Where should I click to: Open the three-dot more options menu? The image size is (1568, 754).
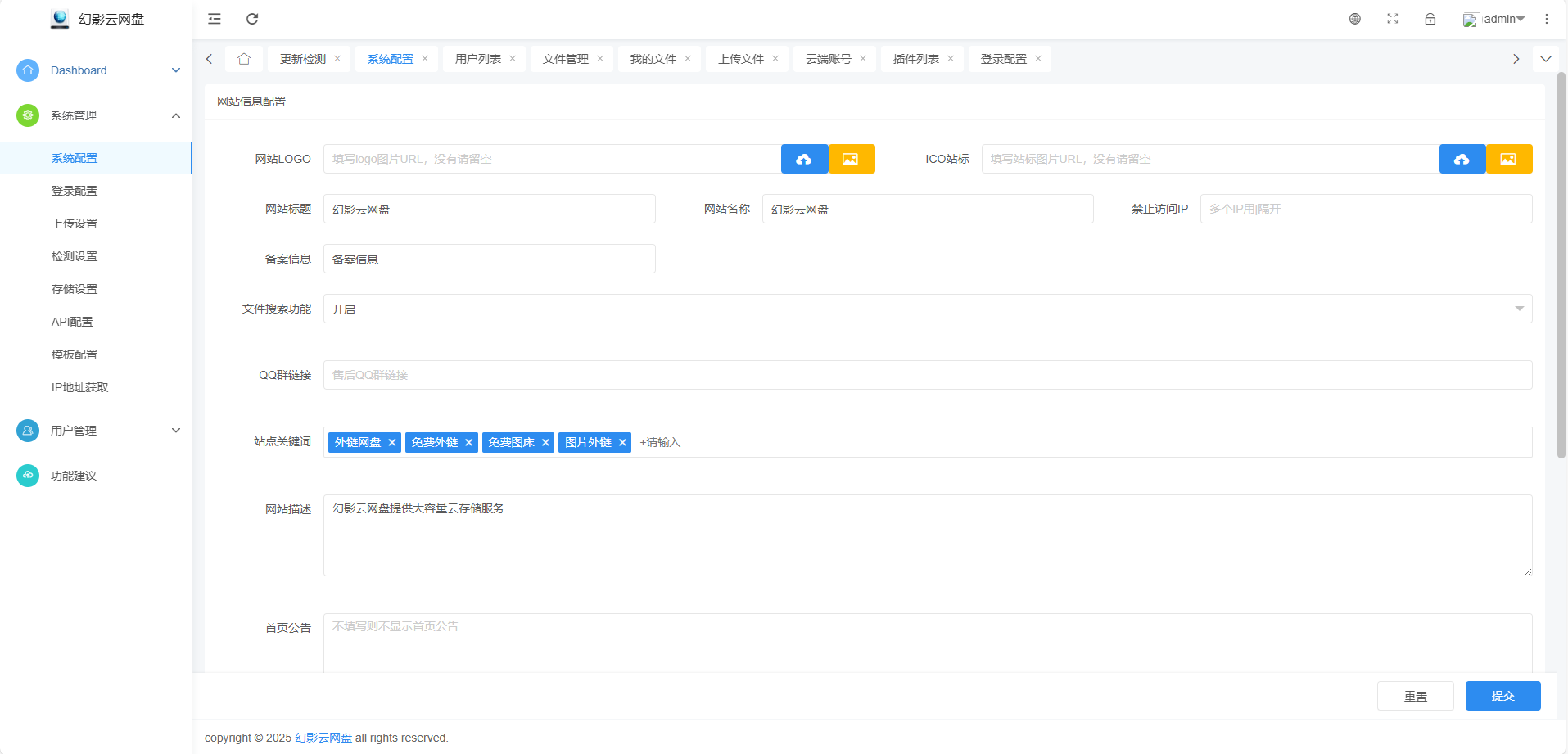[x=1547, y=19]
